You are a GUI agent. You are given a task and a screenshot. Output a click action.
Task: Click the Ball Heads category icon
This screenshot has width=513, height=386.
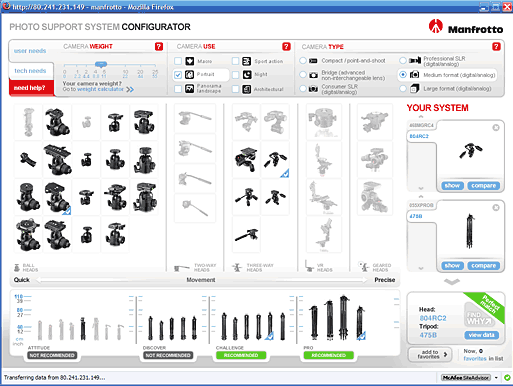tap(17, 267)
